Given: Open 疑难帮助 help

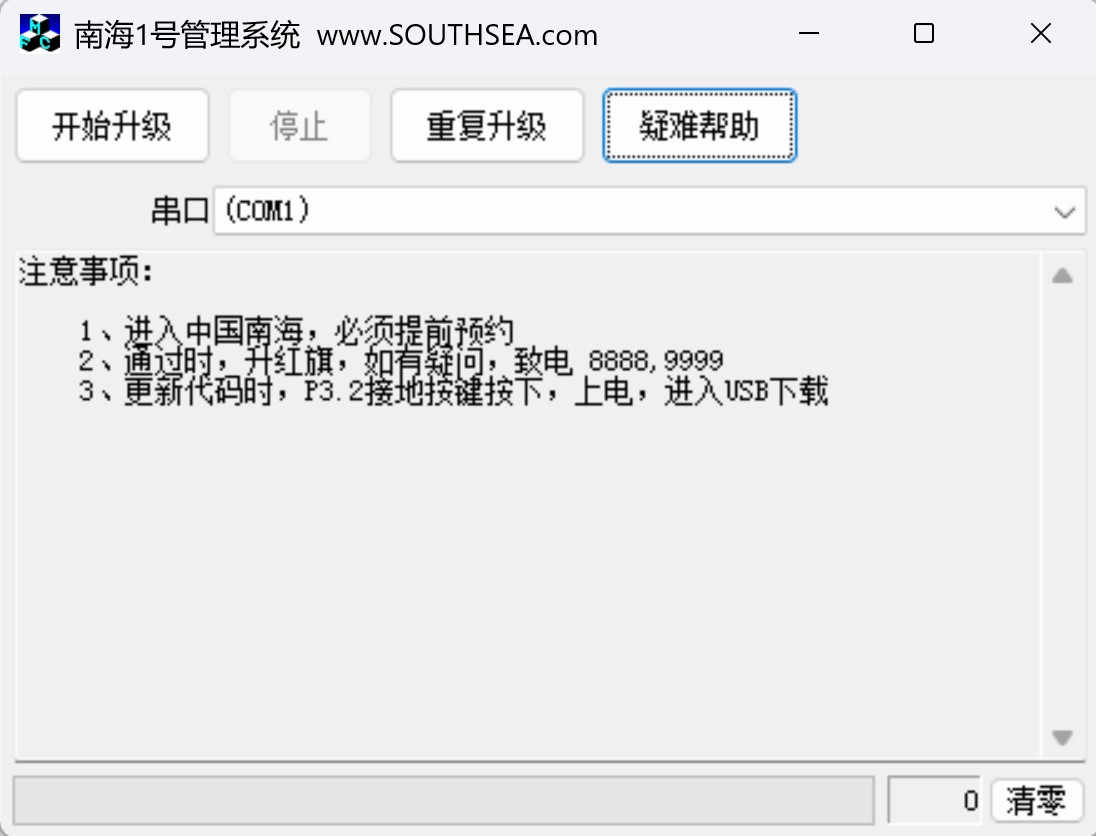Looking at the screenshot, I should (699, 126).
